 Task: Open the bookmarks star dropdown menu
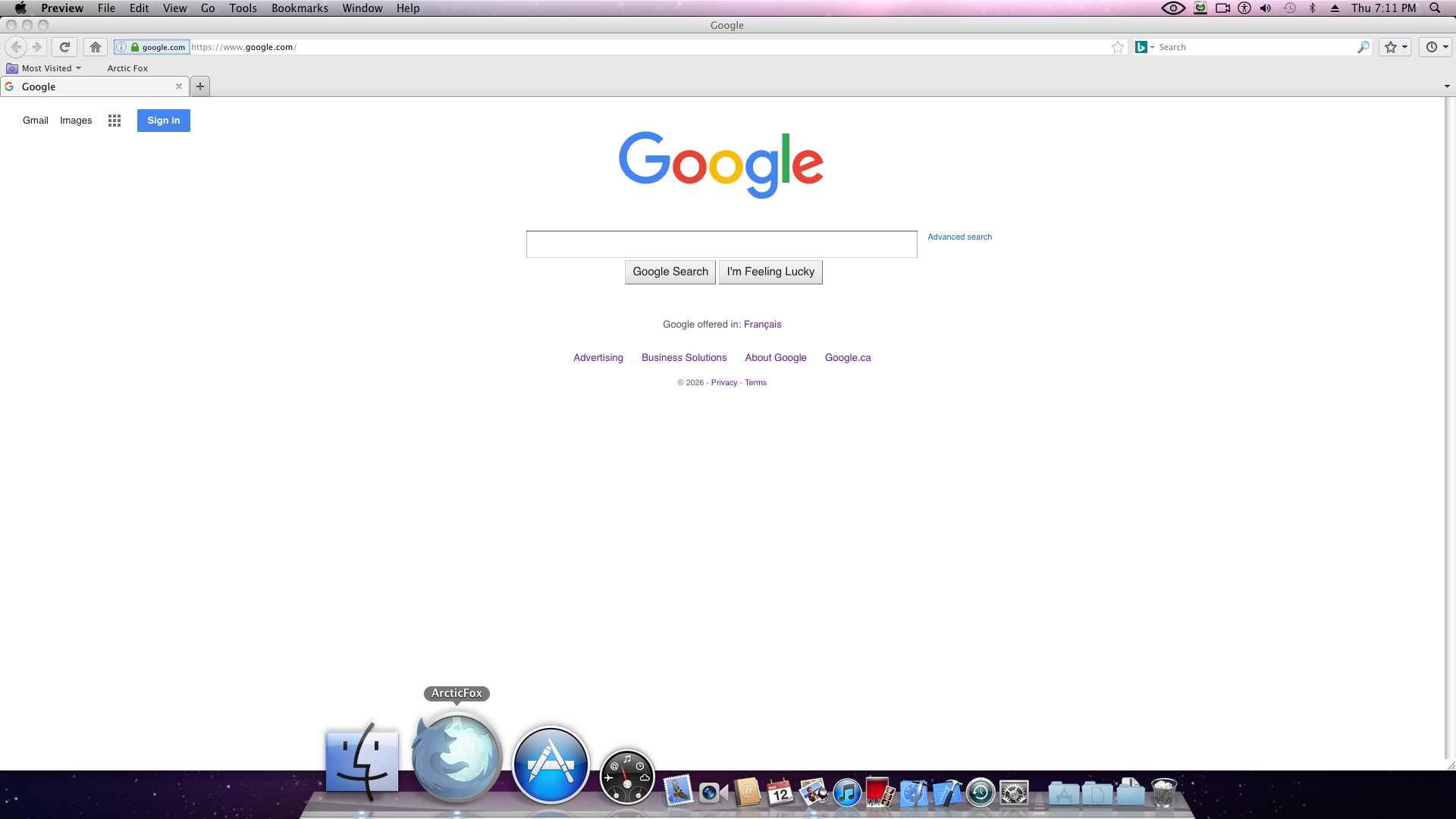(1395, 47)
